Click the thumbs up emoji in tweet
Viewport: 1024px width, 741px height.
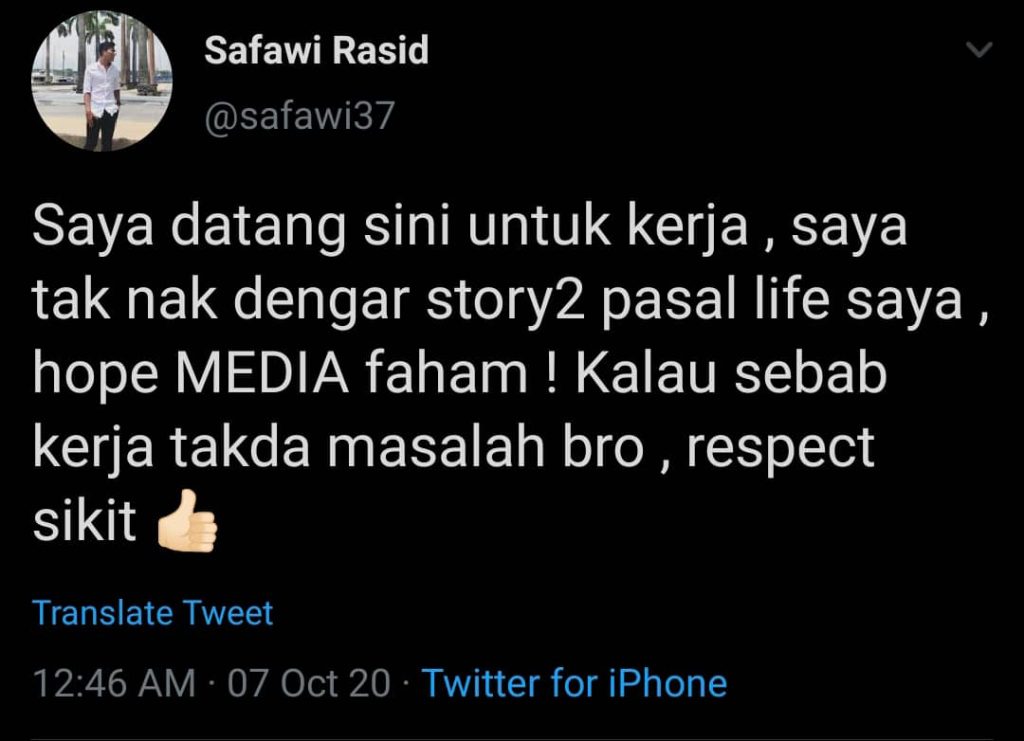(x=187, y=522)
